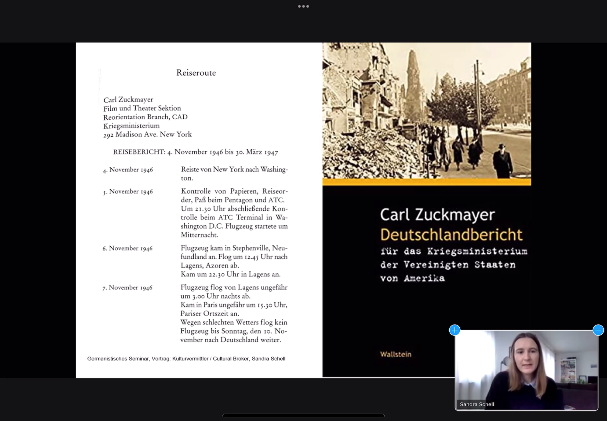The image size is (607, 421).
Task: Click the '292 Madison Ave. New York' address line
Action: [x=147, y=135]
